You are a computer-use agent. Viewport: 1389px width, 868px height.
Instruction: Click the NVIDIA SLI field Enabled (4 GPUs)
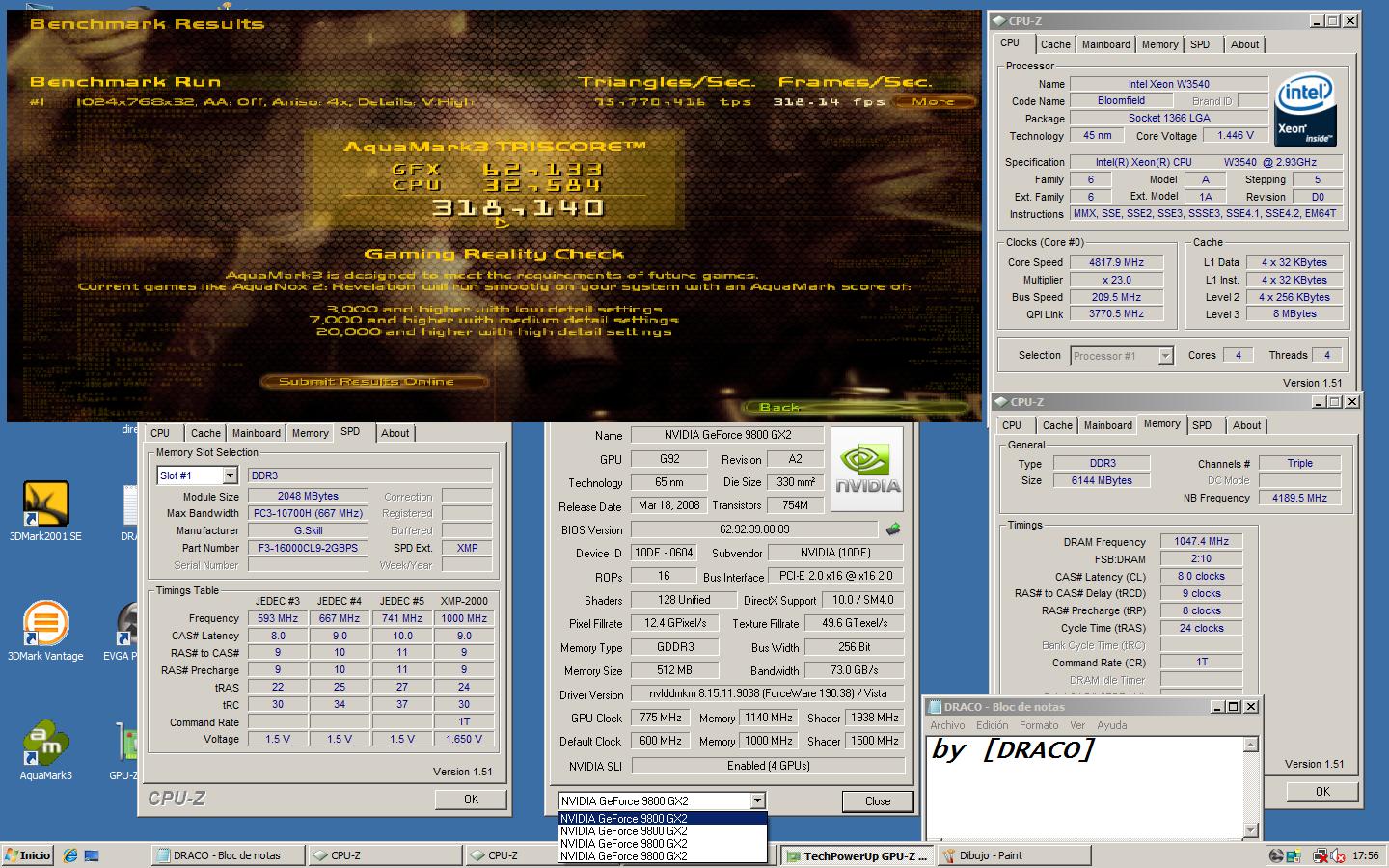768,766
